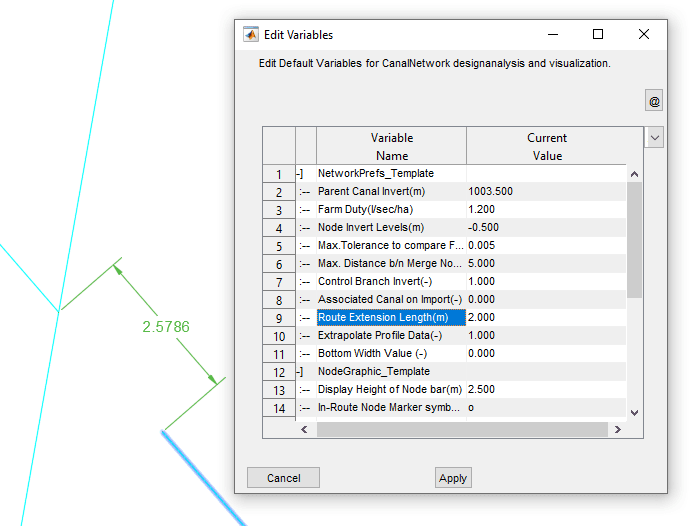Image resolution: width=691 pixels, height=526 pixels.
Task: Edit the Route Extension Length value 2.000
Action: (x=546, y=318)
